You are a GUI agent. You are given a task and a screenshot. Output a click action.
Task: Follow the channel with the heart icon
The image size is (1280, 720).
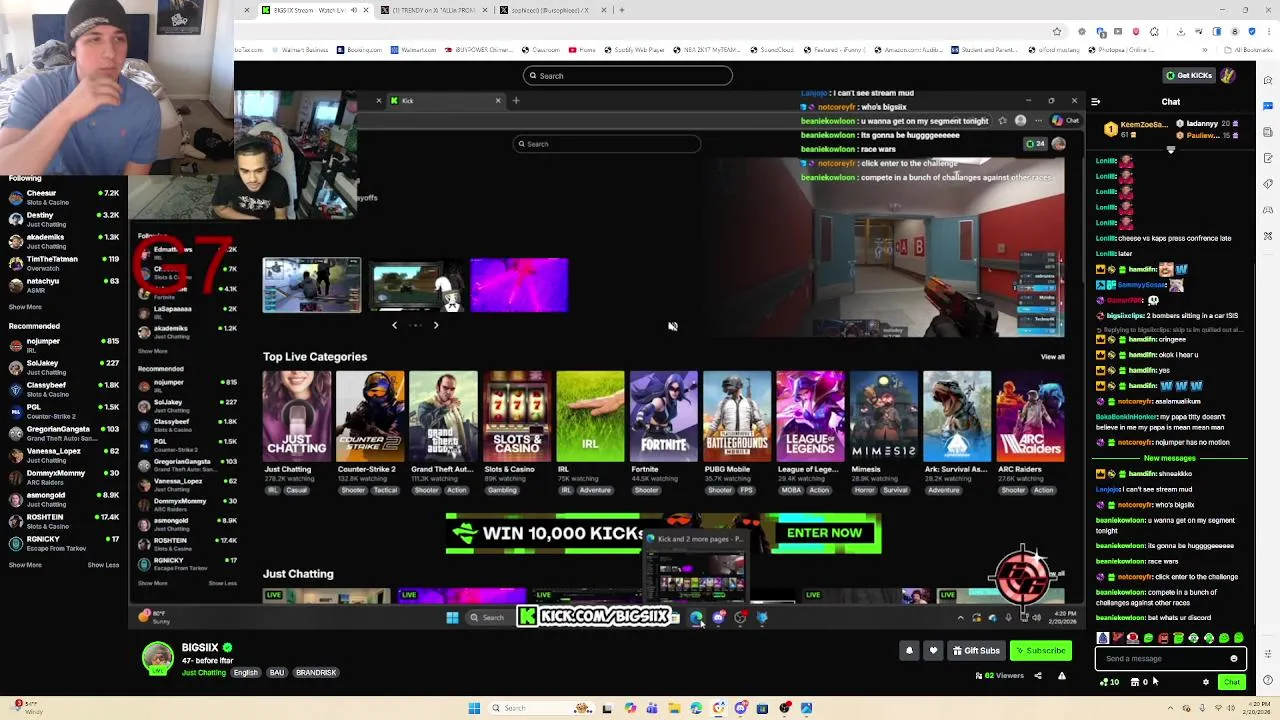click(x=933, y=651)
